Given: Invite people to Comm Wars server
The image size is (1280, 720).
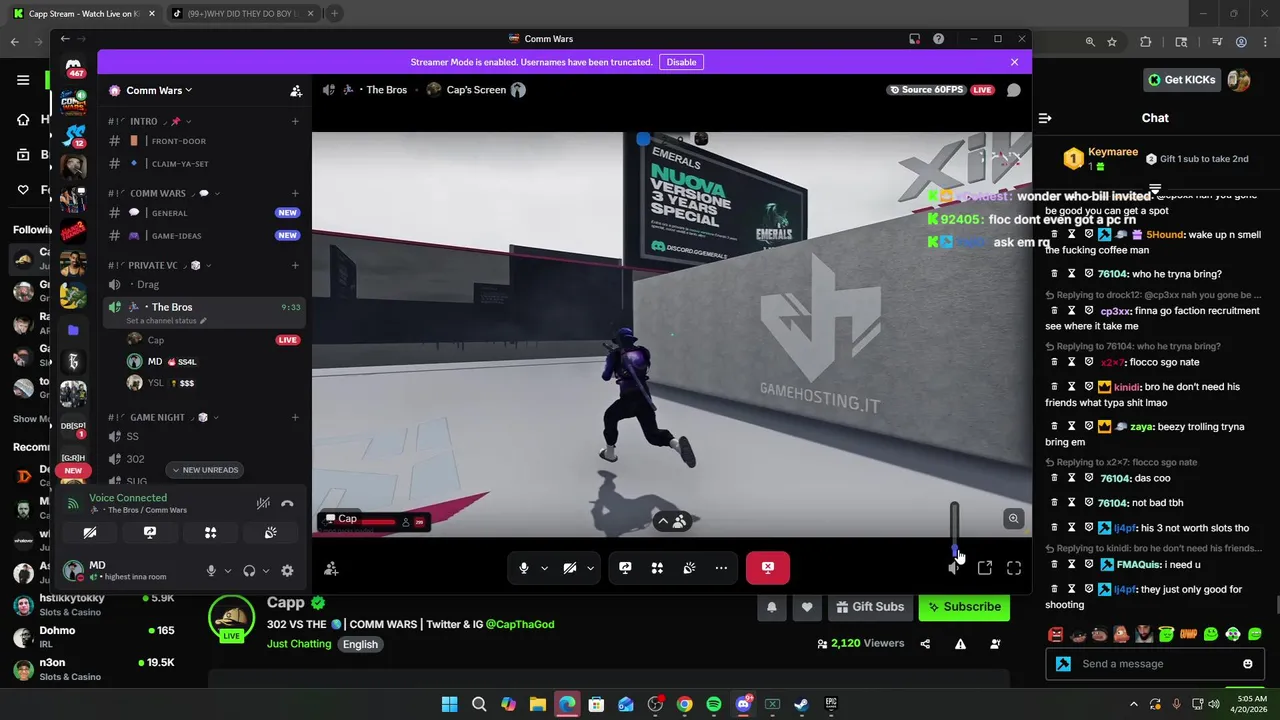Looking at the screenshot, I should tap(296, 90).
